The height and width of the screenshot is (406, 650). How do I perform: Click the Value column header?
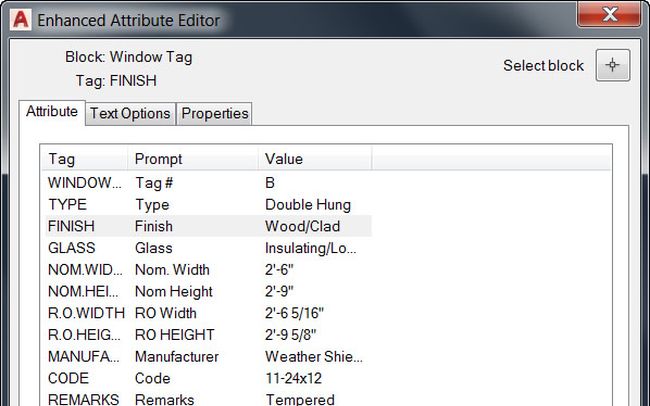coord(314,159)
